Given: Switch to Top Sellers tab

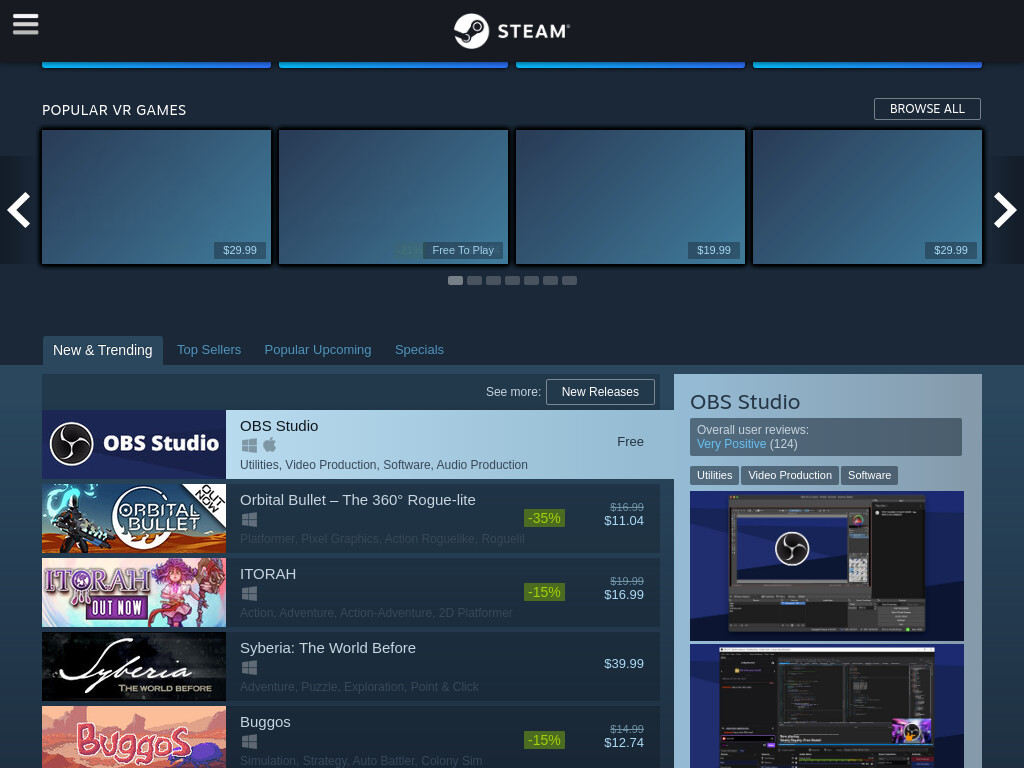Looking at the screenshot, I should [209, 350].
